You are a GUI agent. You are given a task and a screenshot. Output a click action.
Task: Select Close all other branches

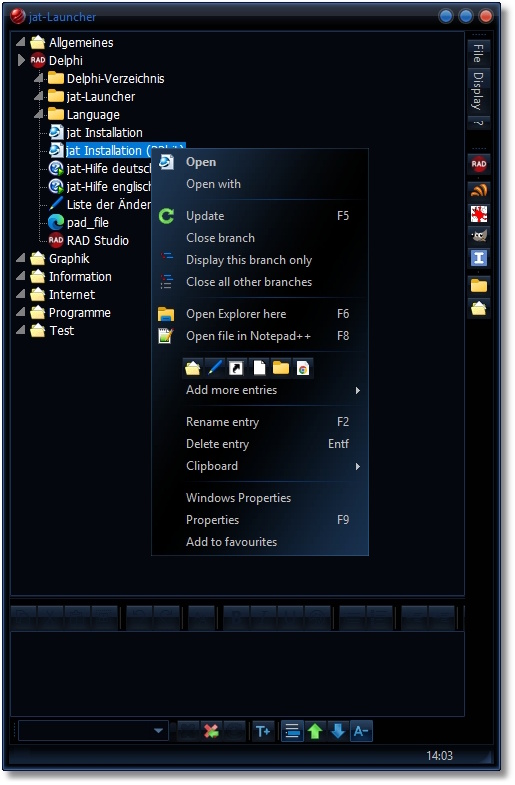coord(260,282)
